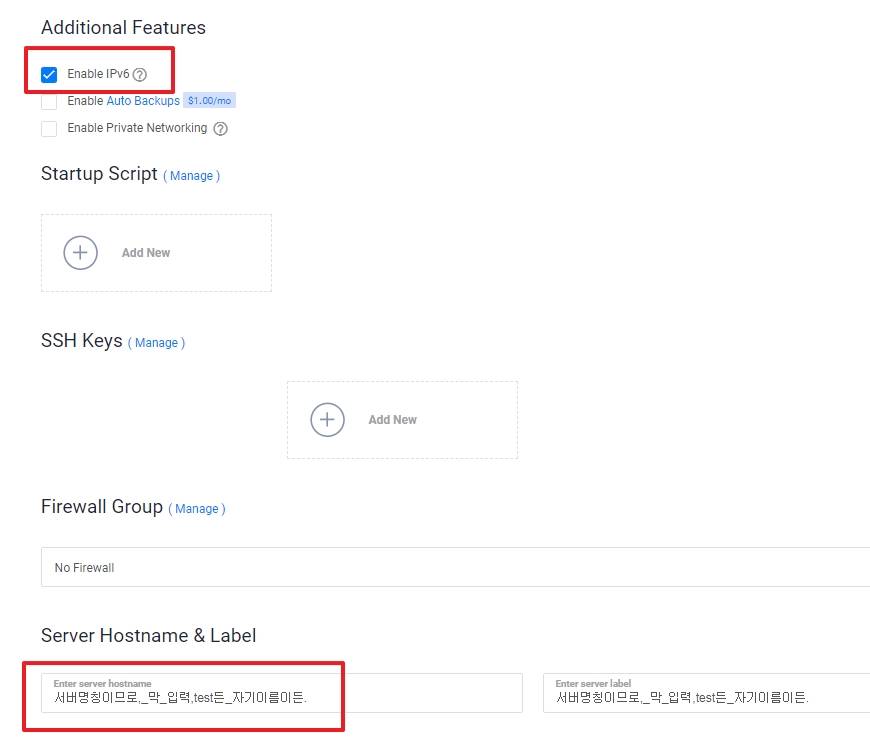Open the Private Networking help icon
The width and height of the screenshot is (870, 740).
(x=220, y=129)
